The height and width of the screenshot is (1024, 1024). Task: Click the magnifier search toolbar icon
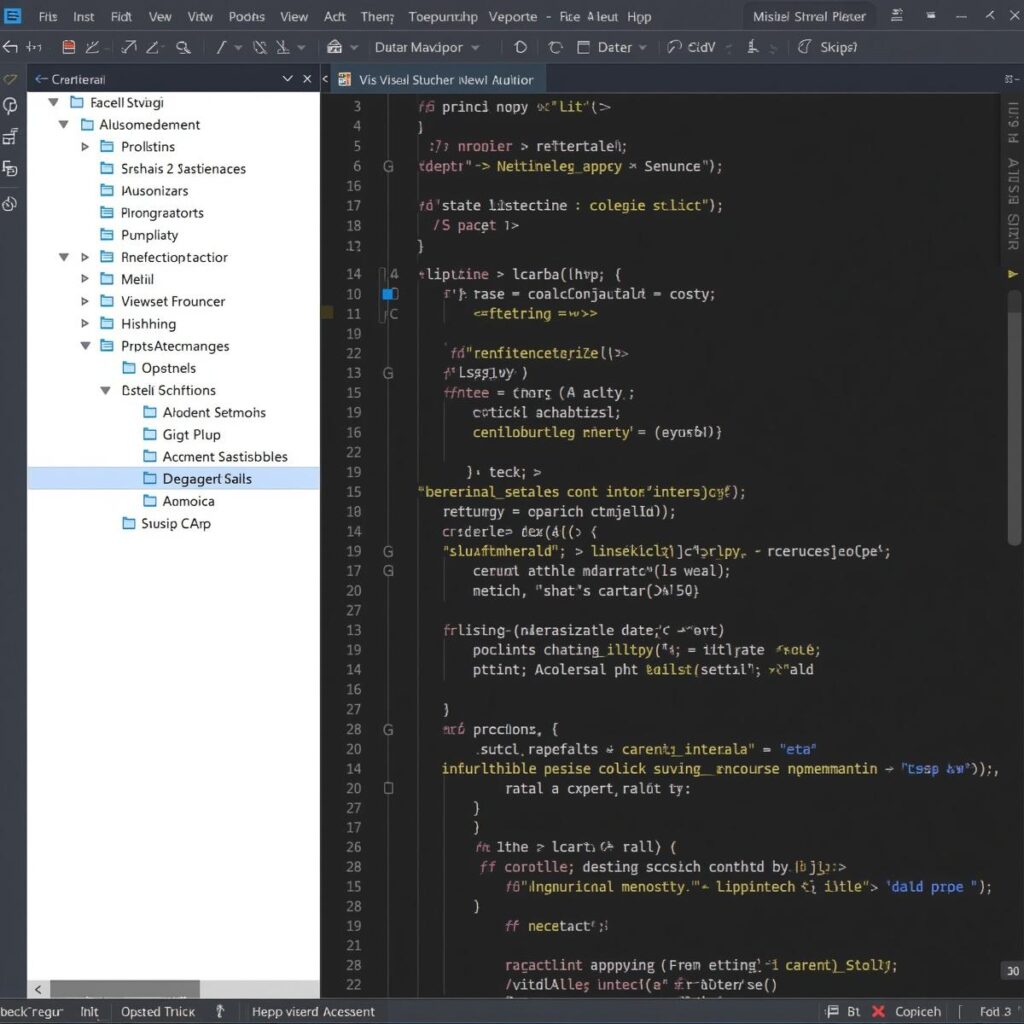click(x=184, y=47)
